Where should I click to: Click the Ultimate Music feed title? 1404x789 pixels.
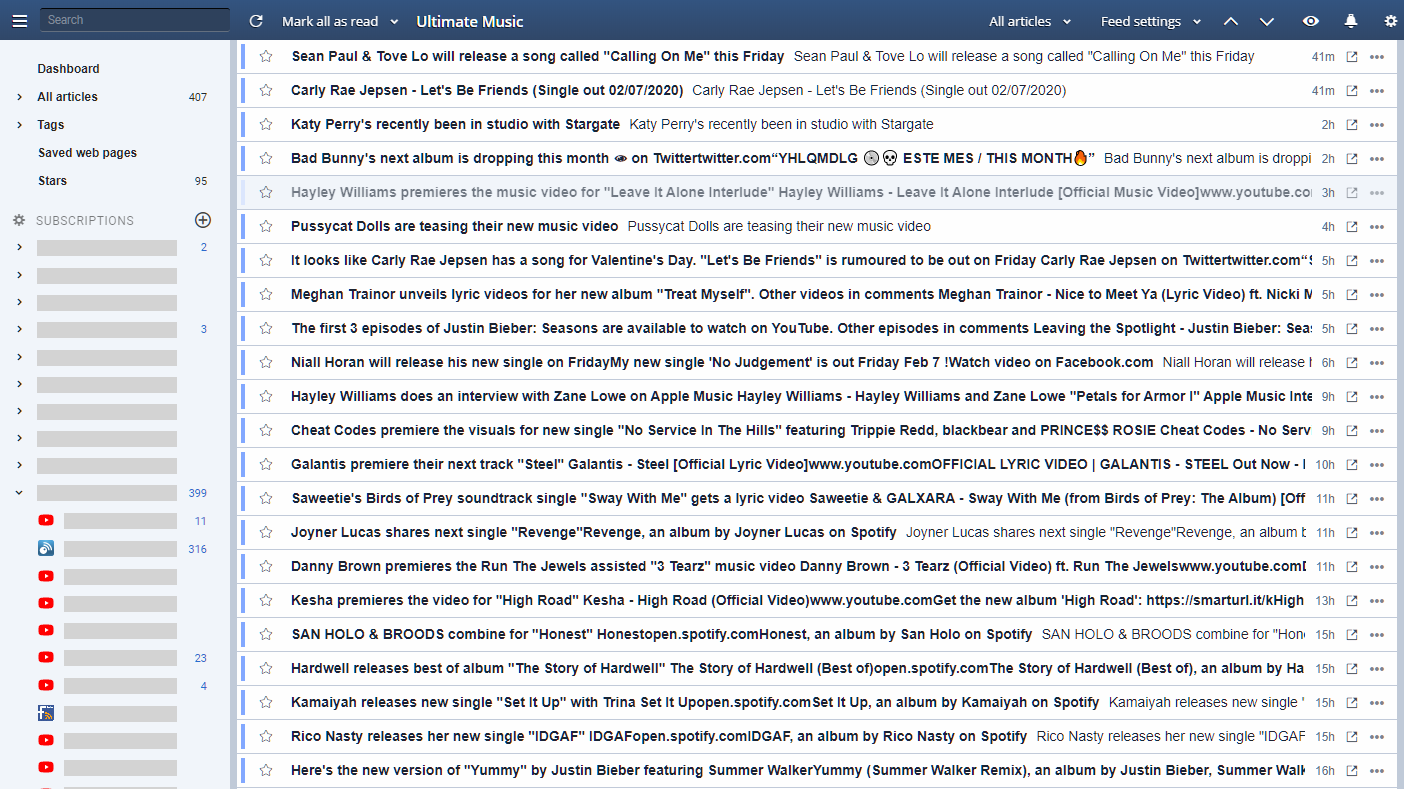tap(470, 21)
